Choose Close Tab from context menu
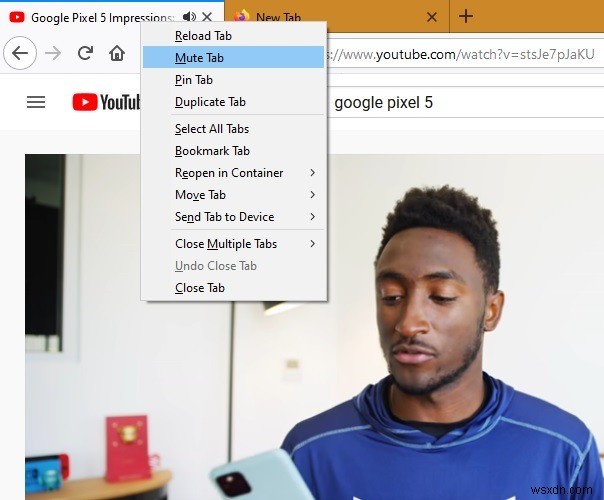 [x=233, y=287]
